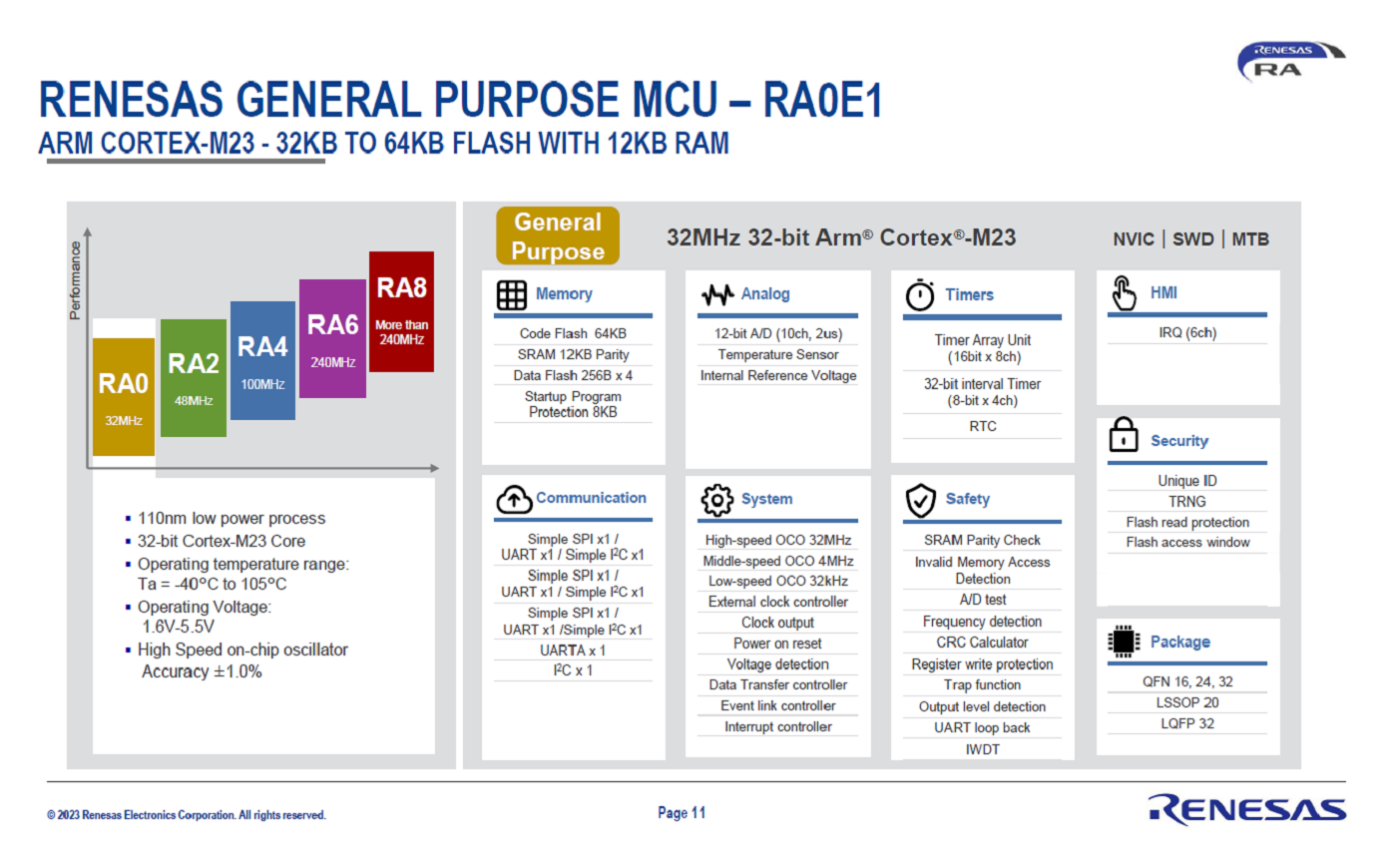Click 'Flash access window' entry

tap(1187, 542)
